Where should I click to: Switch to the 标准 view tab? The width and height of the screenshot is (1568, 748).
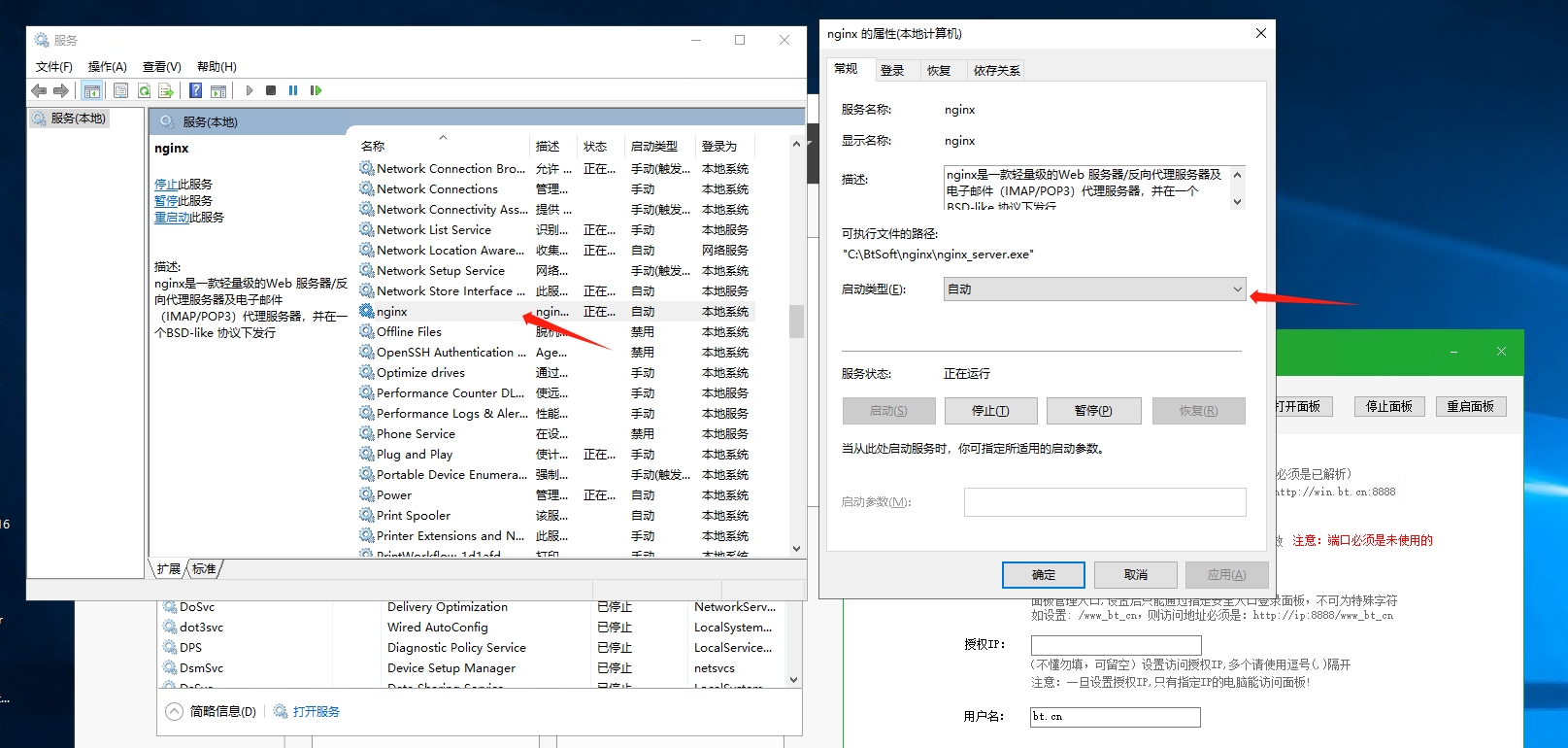pyautogui.click(x=204, y=568)
